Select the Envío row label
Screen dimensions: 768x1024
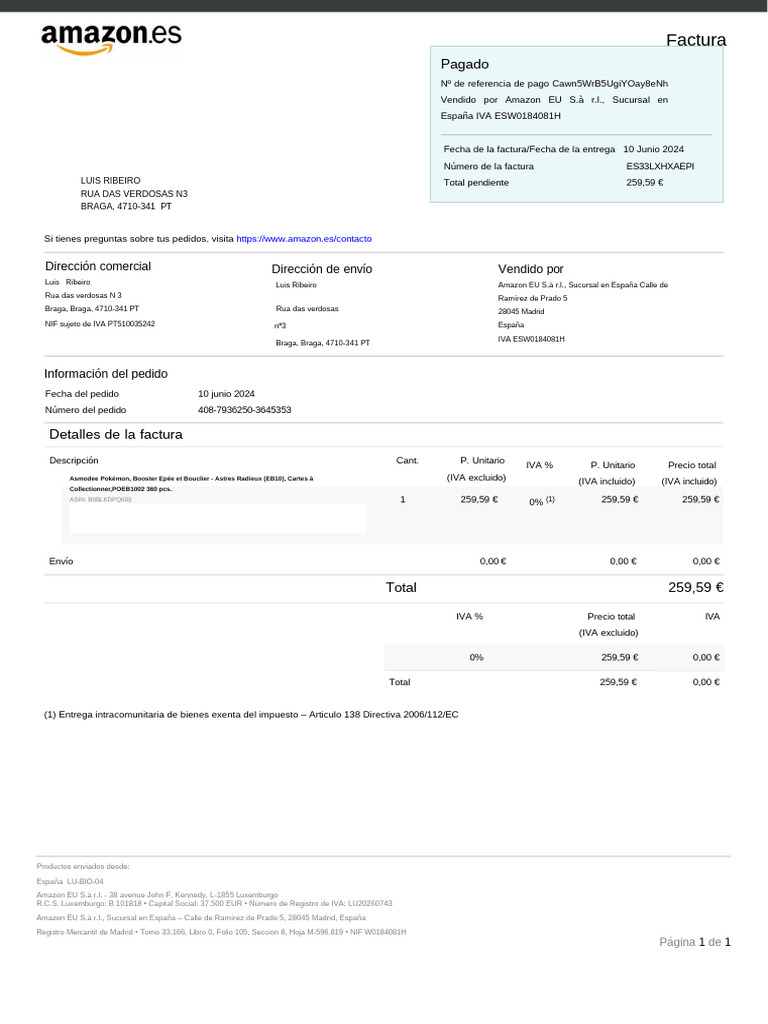61,561
